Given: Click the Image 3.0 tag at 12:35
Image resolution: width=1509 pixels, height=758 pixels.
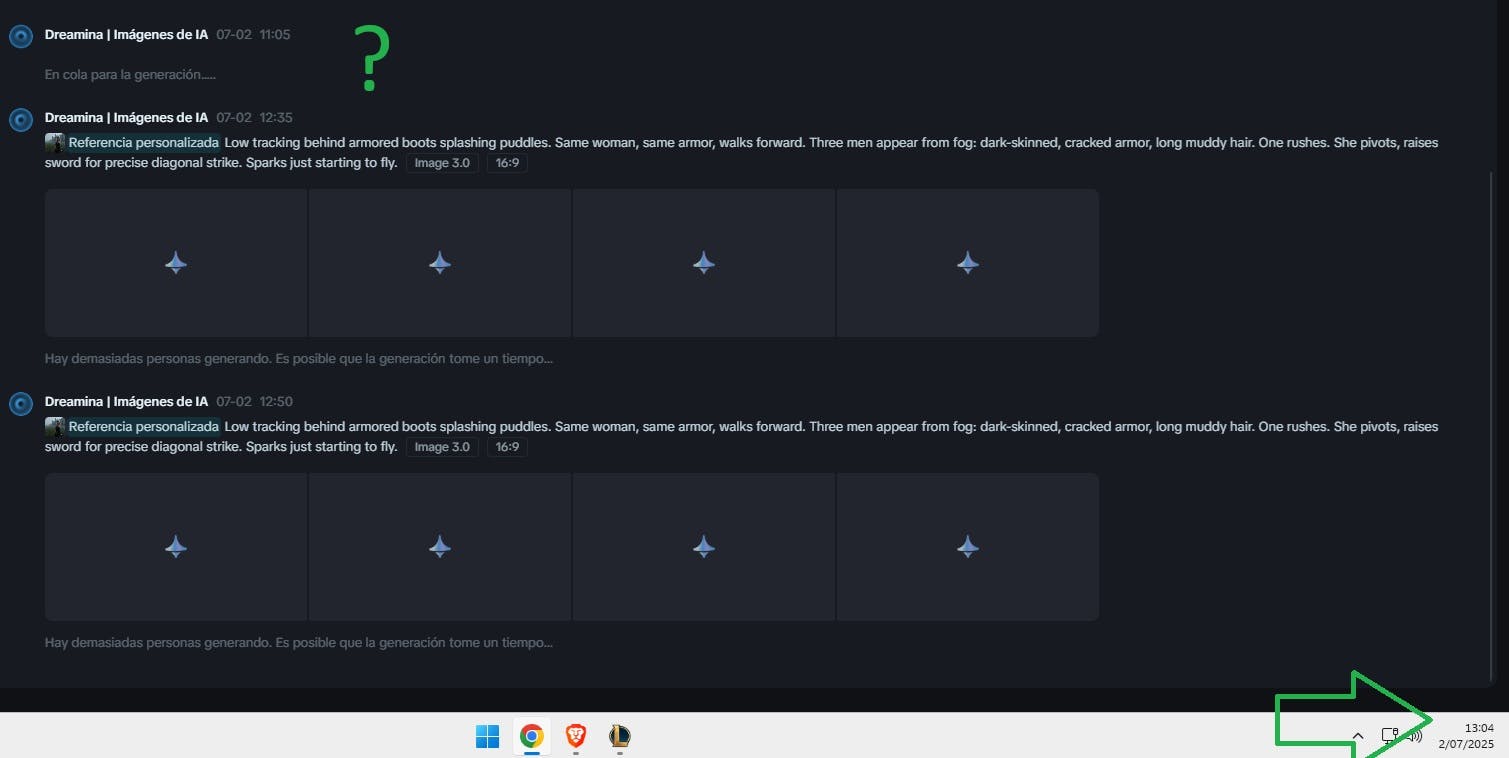Looking at the screenshot, I should pos(442,163).
